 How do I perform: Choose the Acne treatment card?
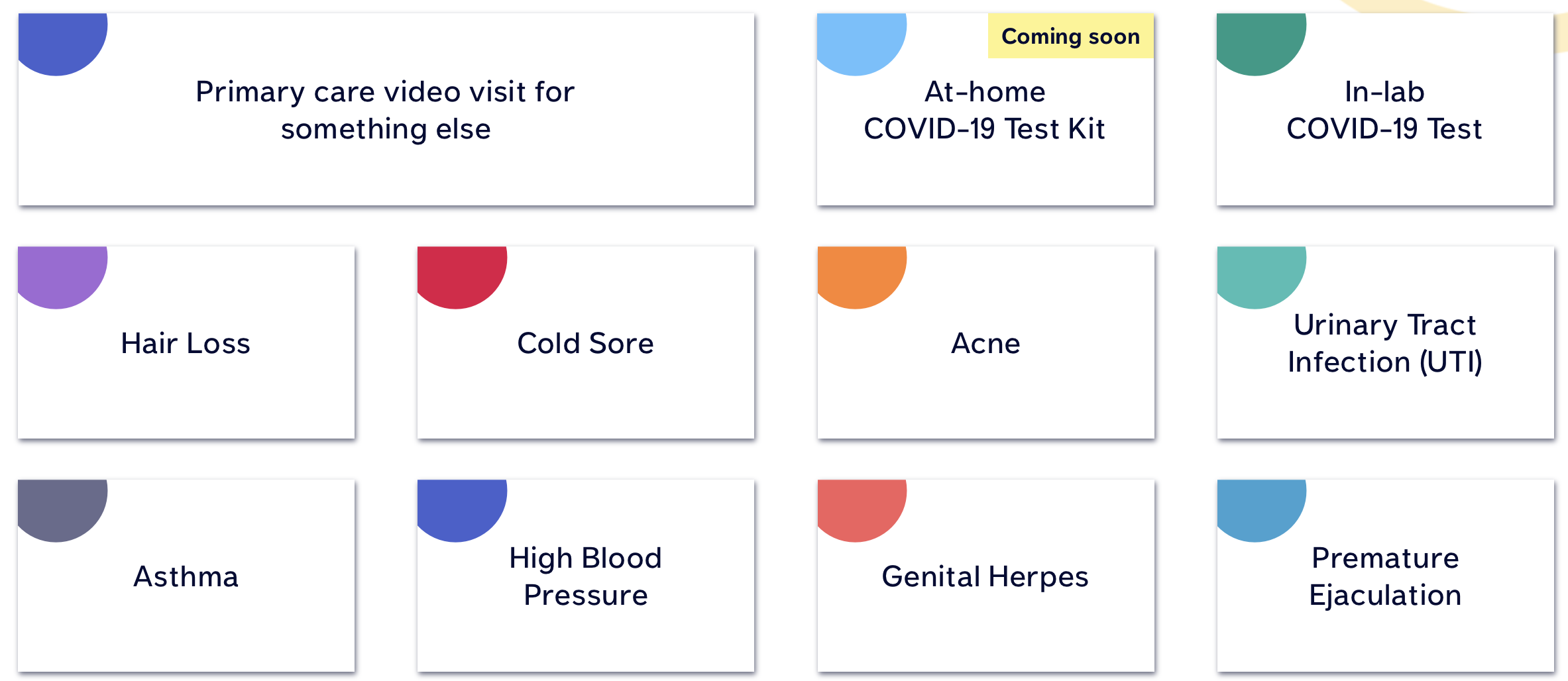pos(985,343)
